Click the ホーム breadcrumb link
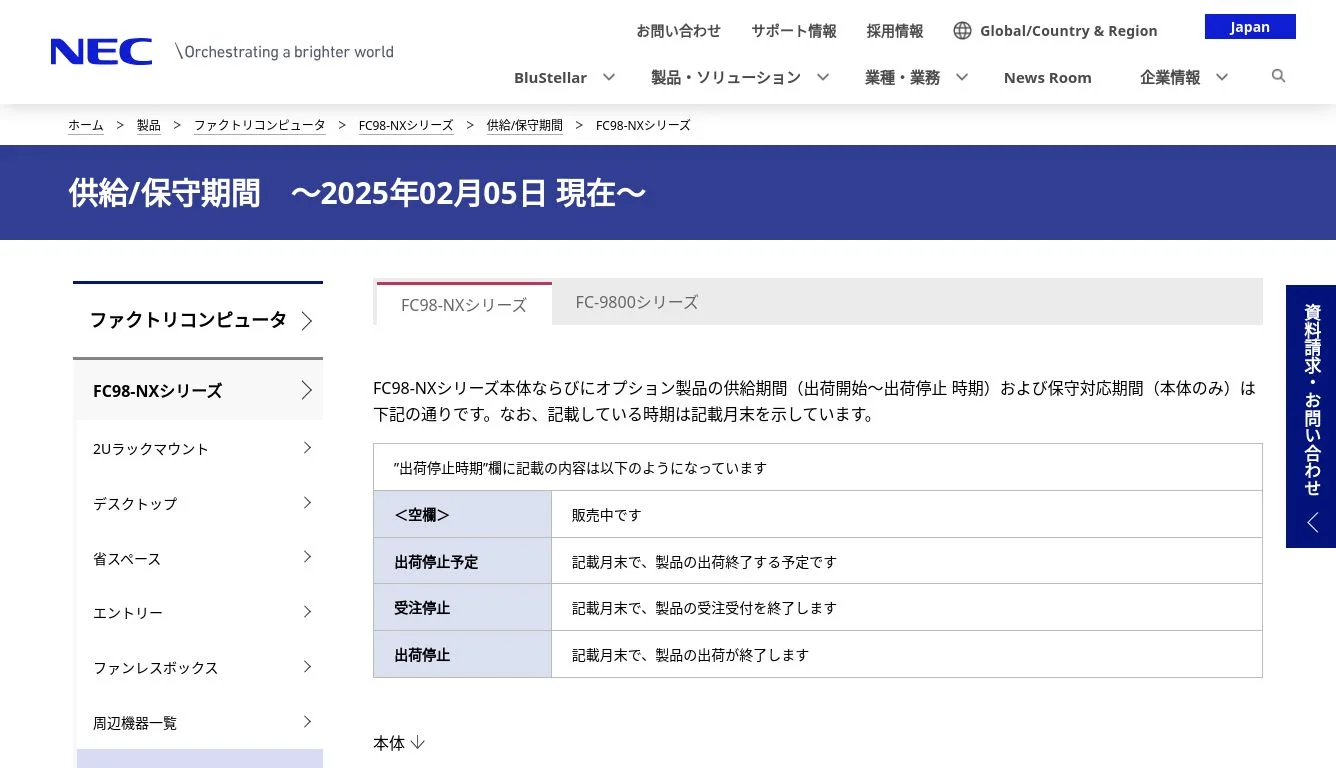1336x768 pixels. click(x=85, y=125)
